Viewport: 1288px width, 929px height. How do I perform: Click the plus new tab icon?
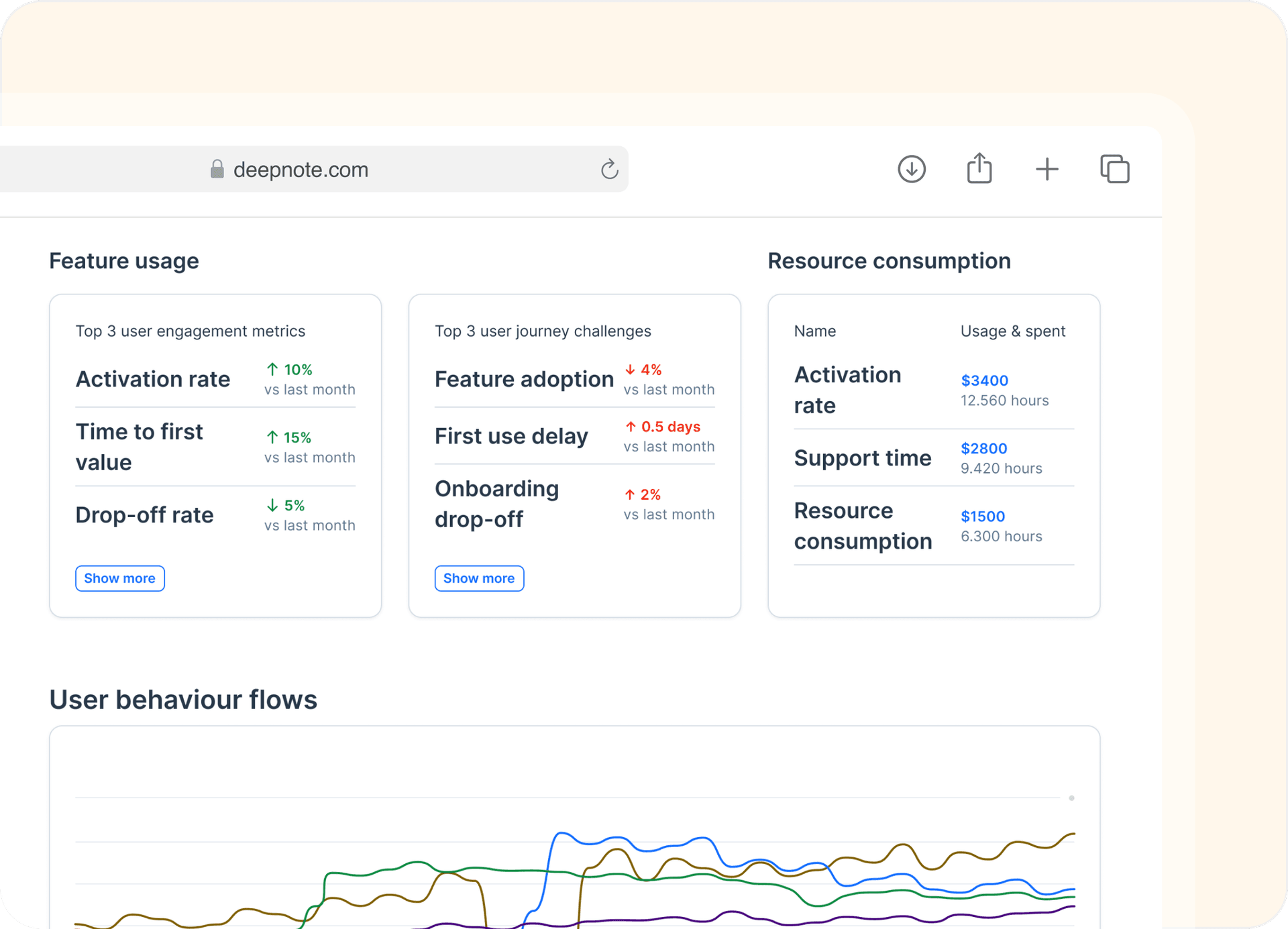pos(1046,169)
